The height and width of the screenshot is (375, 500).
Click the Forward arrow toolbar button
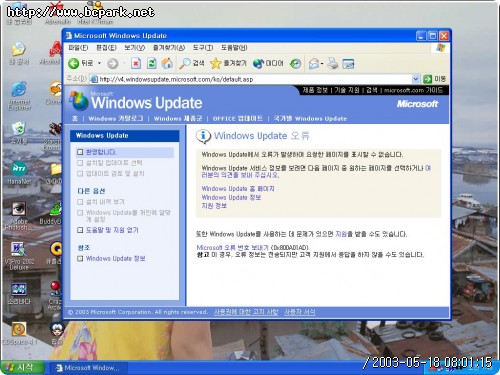tap(113, 63)
